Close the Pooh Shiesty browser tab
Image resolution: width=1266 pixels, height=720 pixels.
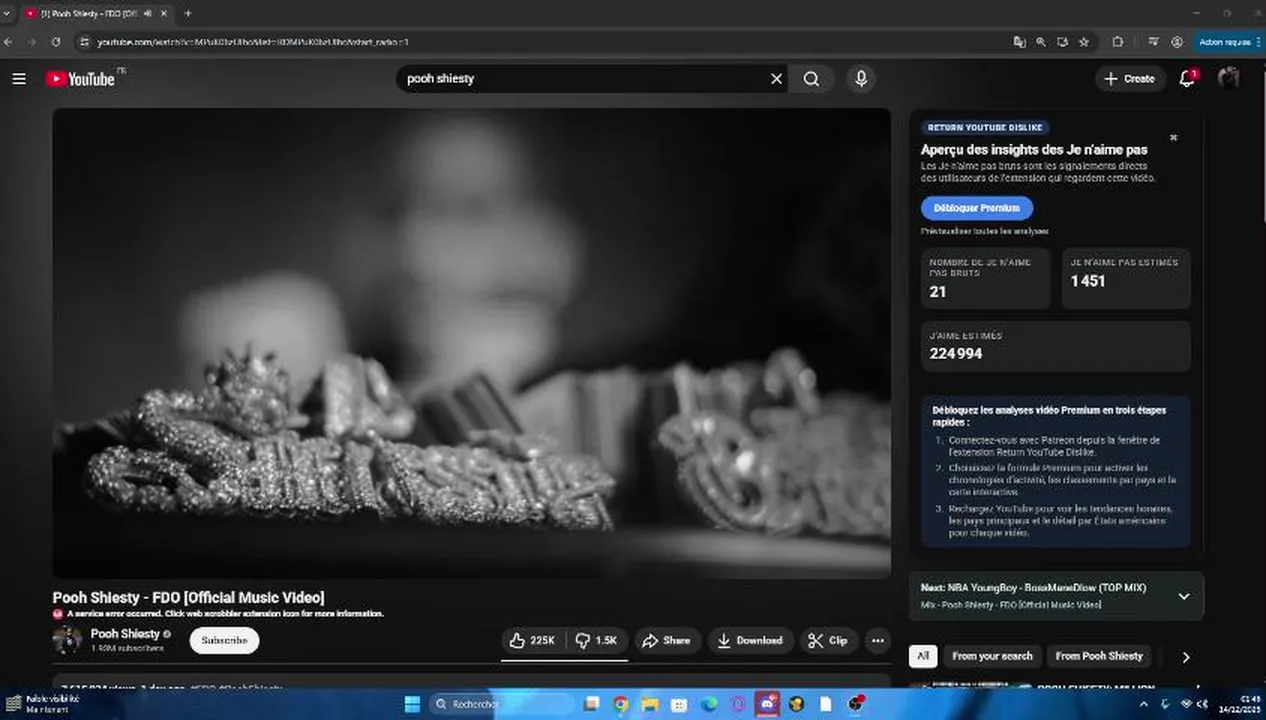click(164, 13)
